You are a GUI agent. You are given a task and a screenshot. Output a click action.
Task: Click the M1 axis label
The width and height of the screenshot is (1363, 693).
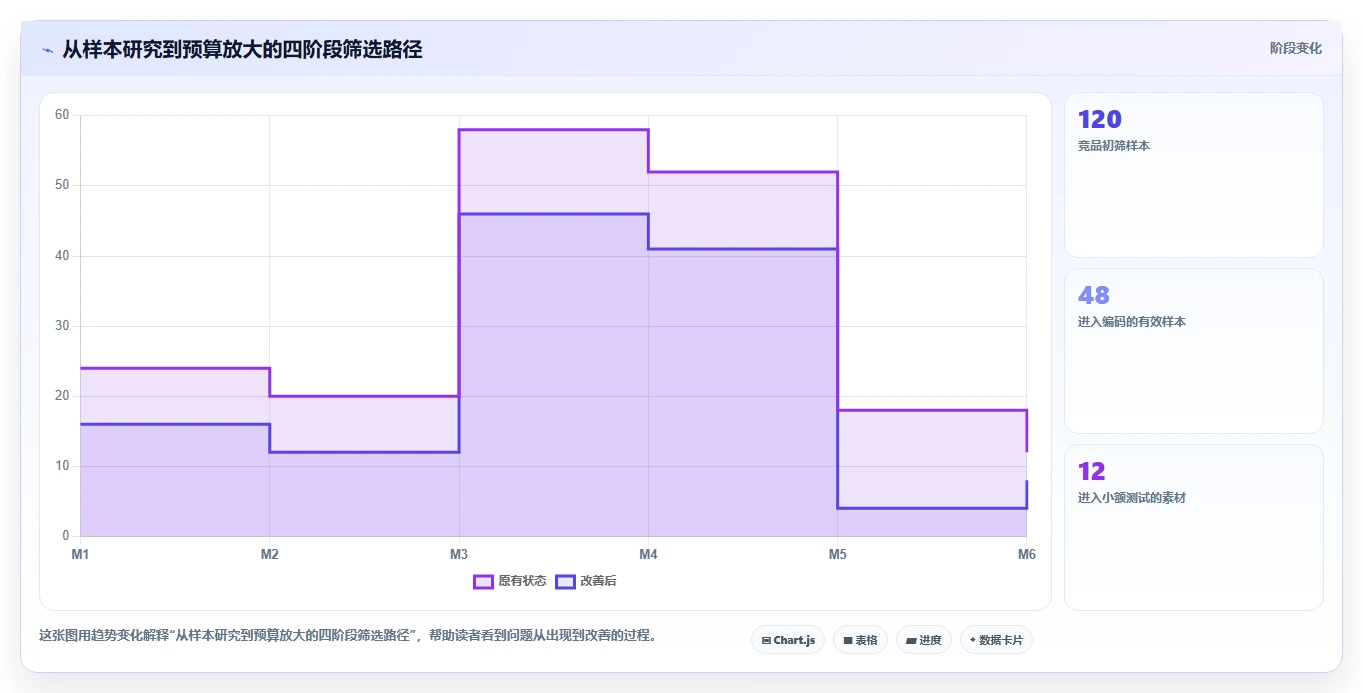click(x=80, y=554)
